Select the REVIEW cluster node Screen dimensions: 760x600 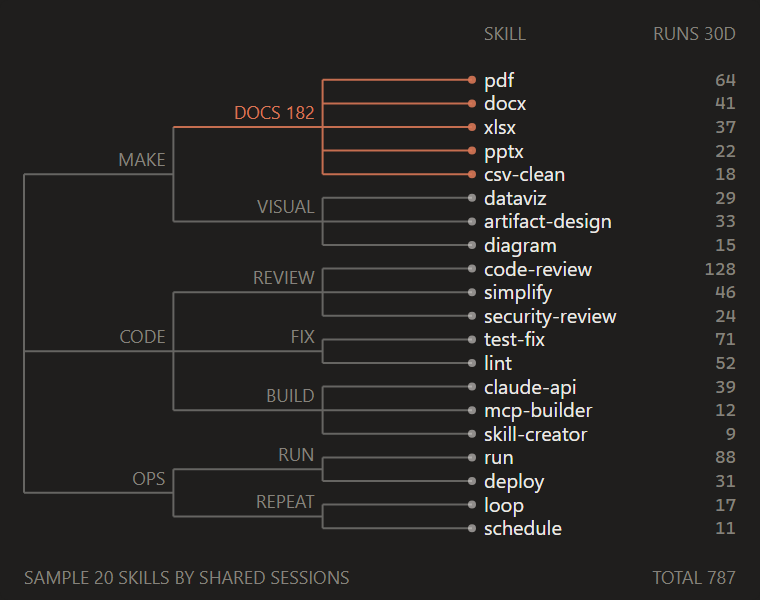284,278
